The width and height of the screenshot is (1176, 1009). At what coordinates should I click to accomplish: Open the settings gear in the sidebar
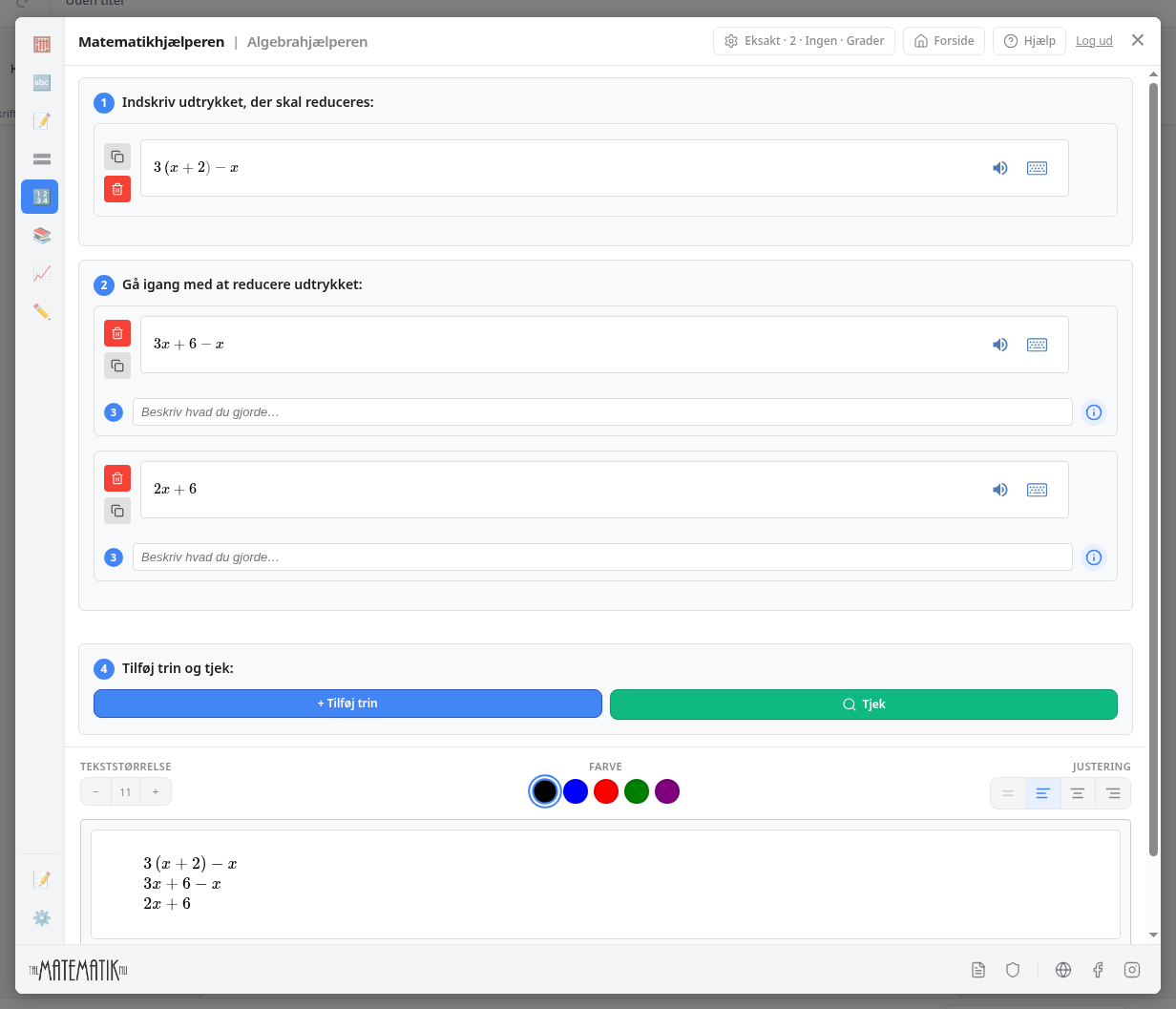coord(41,917)
